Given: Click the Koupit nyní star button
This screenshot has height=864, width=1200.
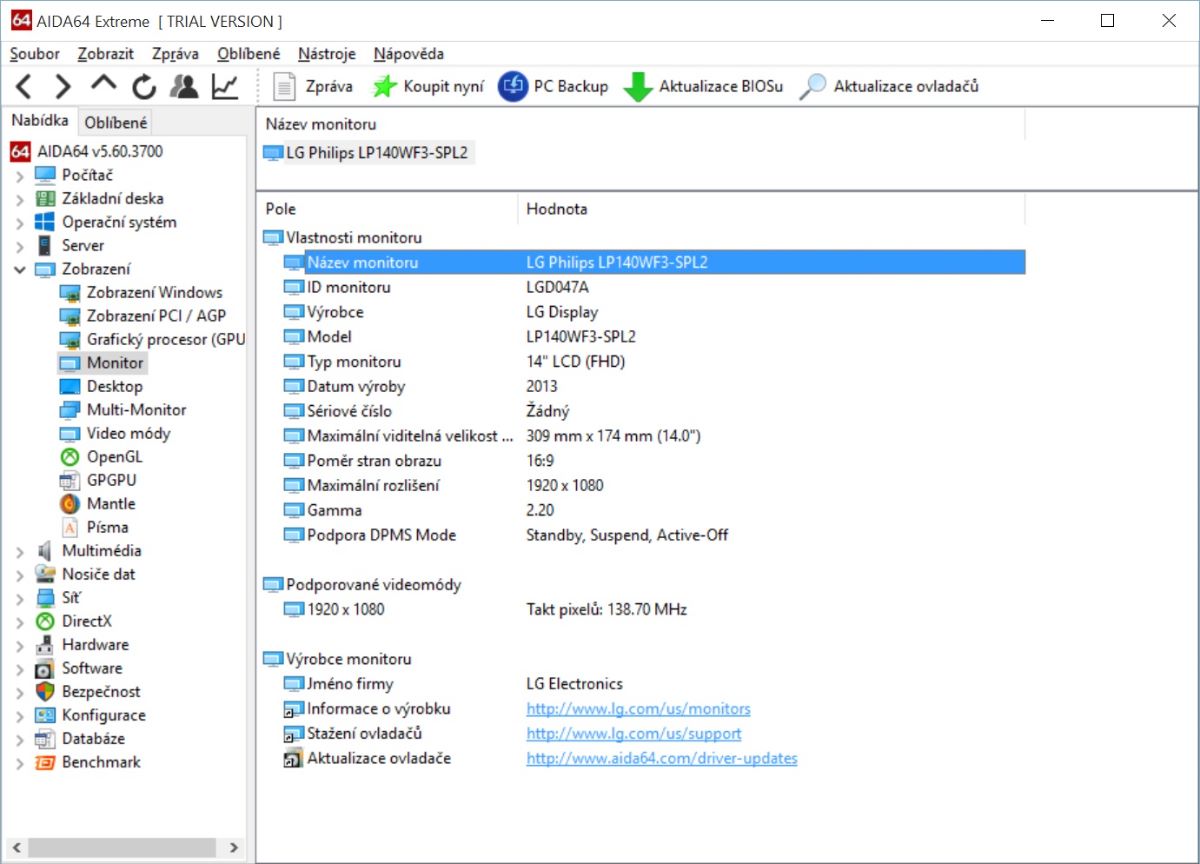Looking at the screenshot, I should point(427,87).
